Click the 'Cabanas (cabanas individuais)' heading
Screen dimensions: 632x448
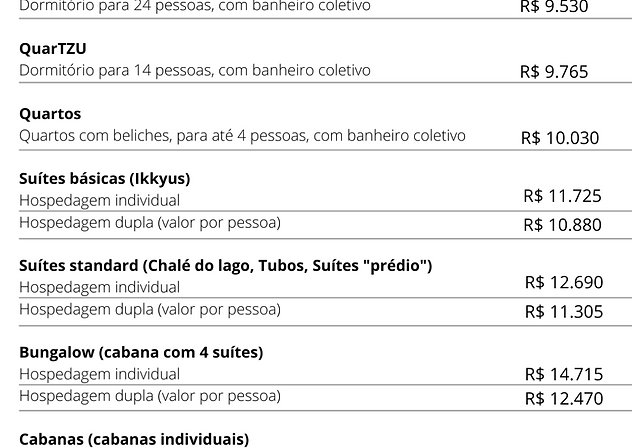134,439
